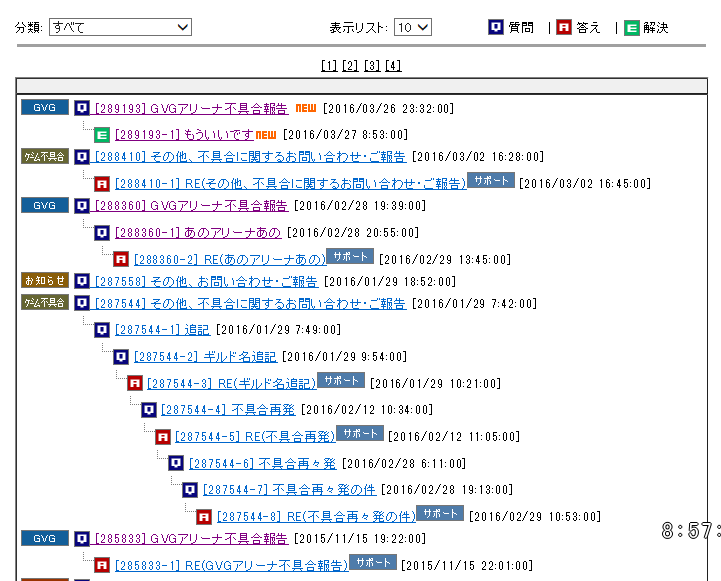The height and width of the screenshot is (581, 721).
Task: Click Q icon of reply 287544-2
Action: coord(120,357)
